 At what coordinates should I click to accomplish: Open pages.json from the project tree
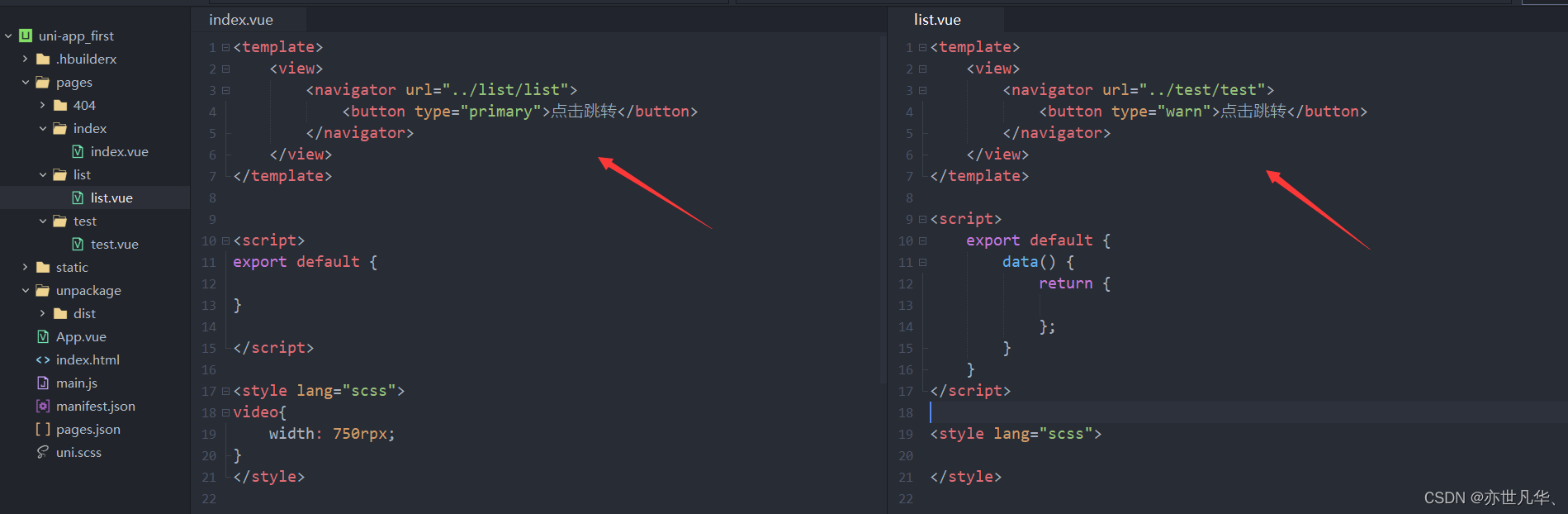tap(88, 429)
